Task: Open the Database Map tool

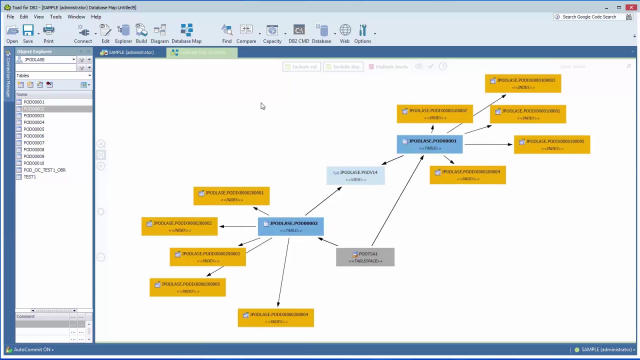Action: [x=187, y=33]
